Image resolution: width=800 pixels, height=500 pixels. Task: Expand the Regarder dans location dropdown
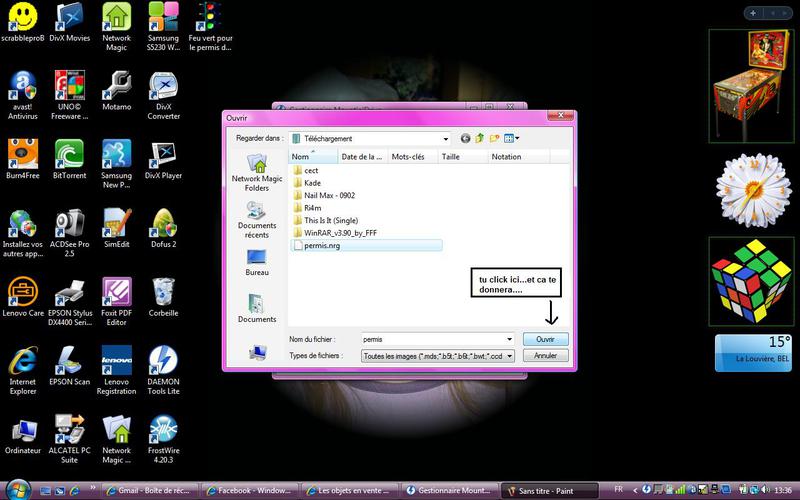[444, 138]
